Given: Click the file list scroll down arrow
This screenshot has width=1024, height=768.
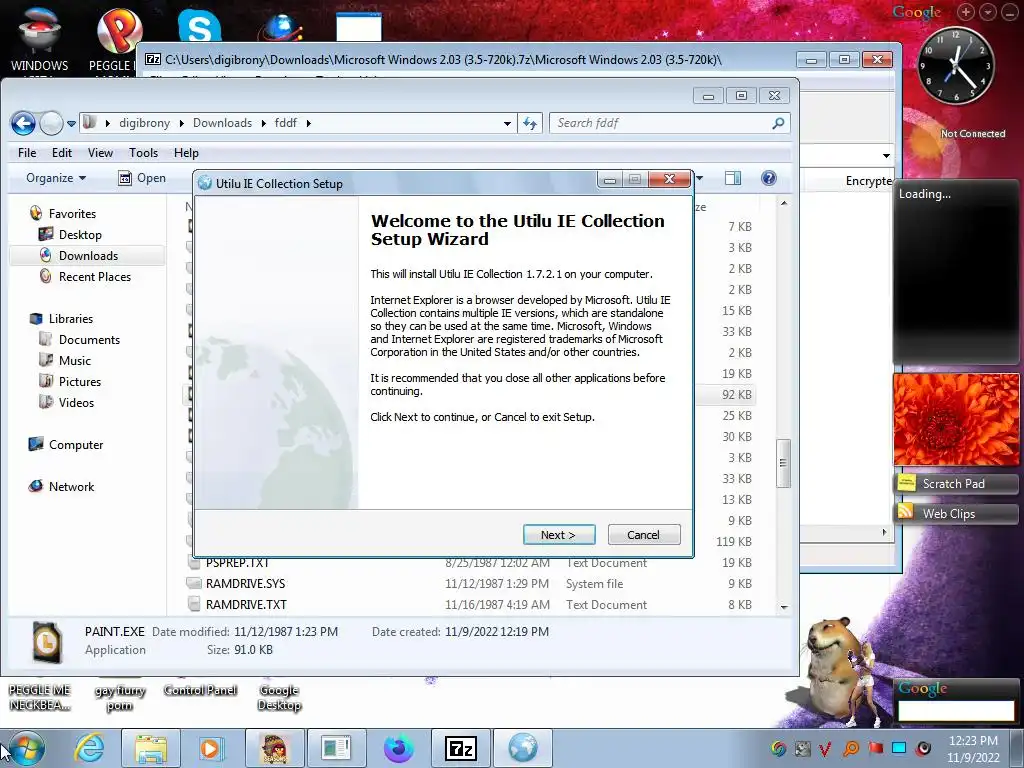Looking at the screenshot, I should [x=784, y=607].
